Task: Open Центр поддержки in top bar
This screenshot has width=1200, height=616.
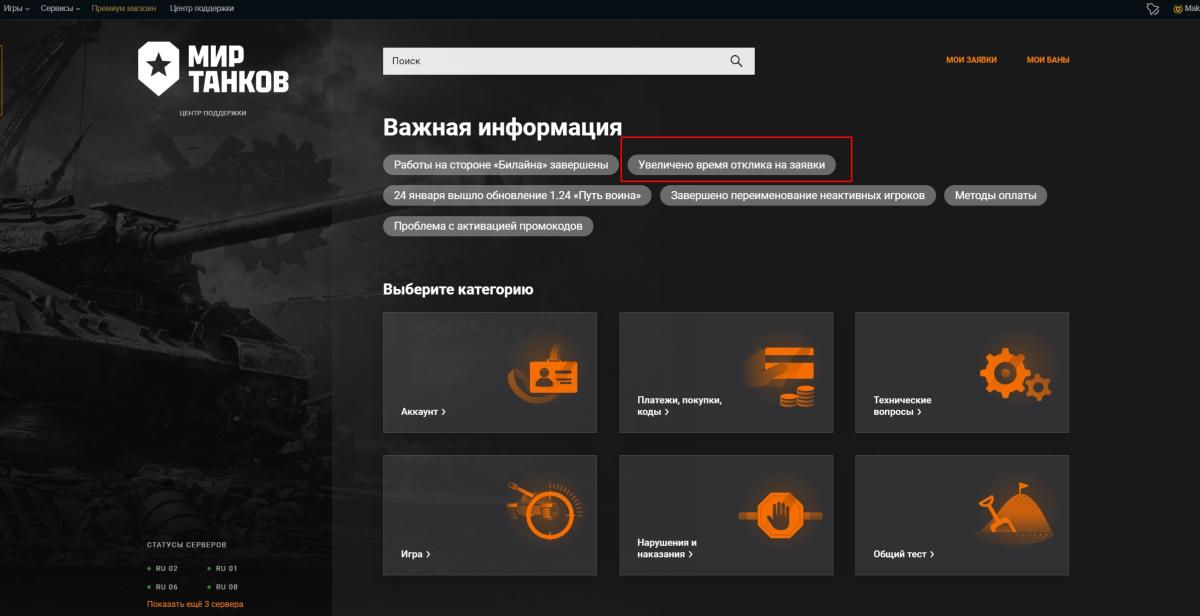Action: click(x=202, y=8)
